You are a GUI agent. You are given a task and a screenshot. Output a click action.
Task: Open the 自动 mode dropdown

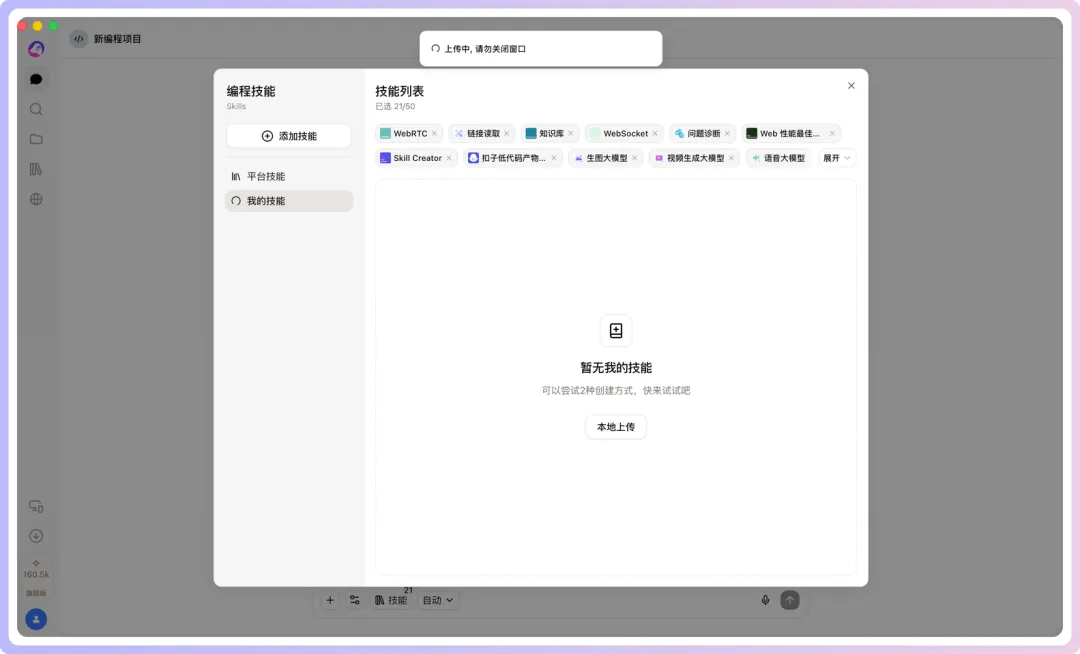(x=438, y=600)
